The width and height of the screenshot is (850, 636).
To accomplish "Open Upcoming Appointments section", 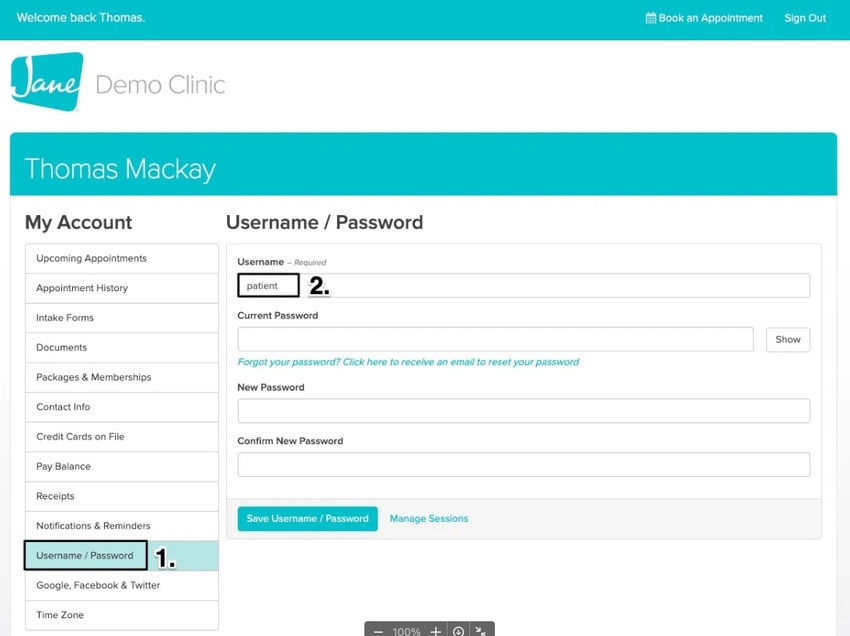I will coord(122,259).
